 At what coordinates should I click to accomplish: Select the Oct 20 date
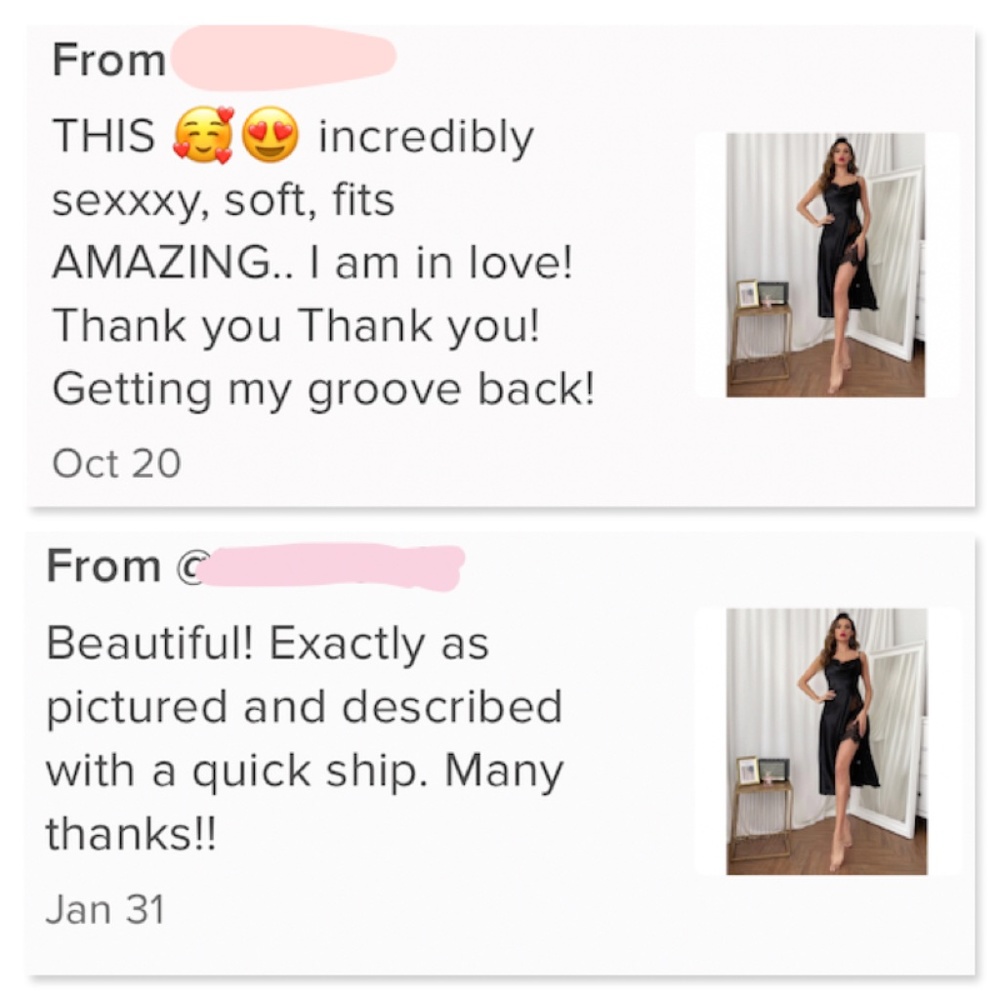pos(116,463)
